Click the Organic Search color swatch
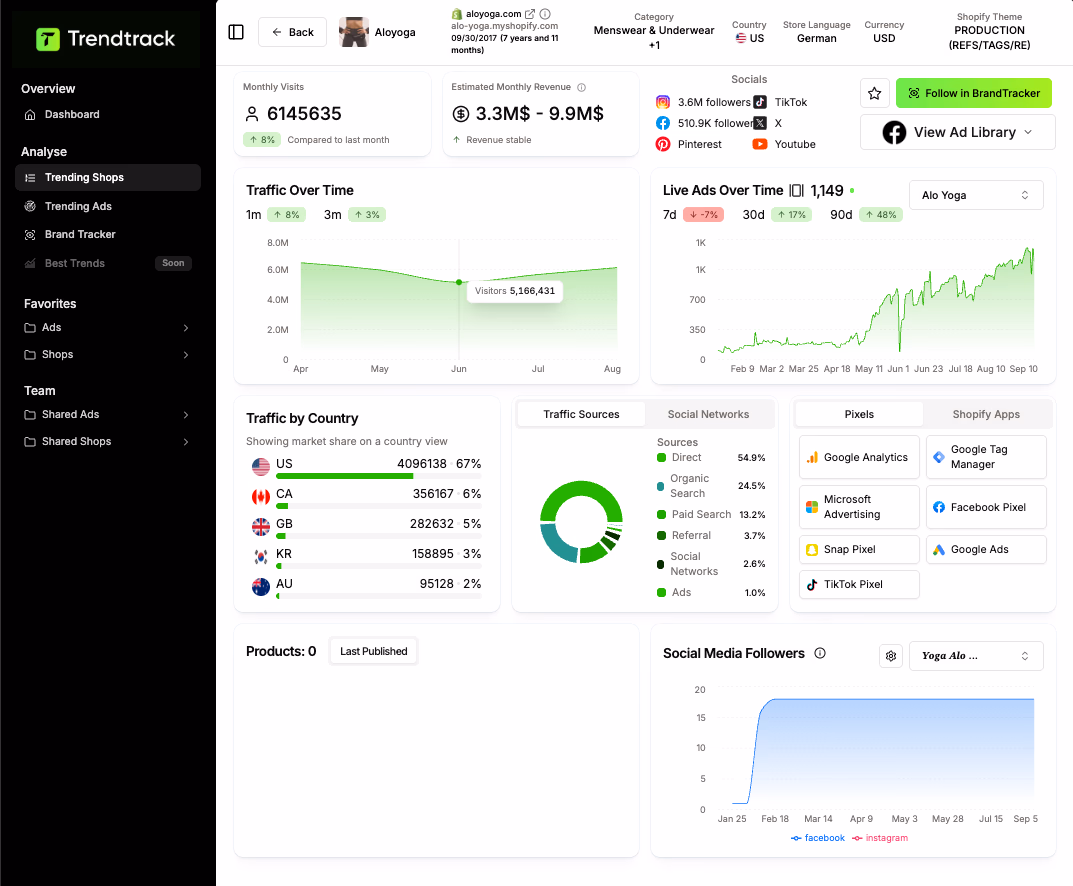Image resolution: width=1073 pixels, height=886 pixels. click(x=660, y=486)
